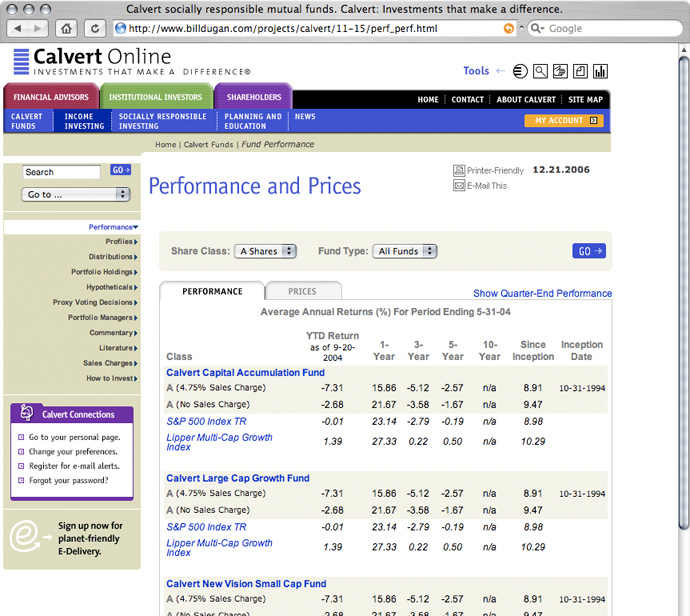Open the Planning and Education menu

(x=253, y=121)
